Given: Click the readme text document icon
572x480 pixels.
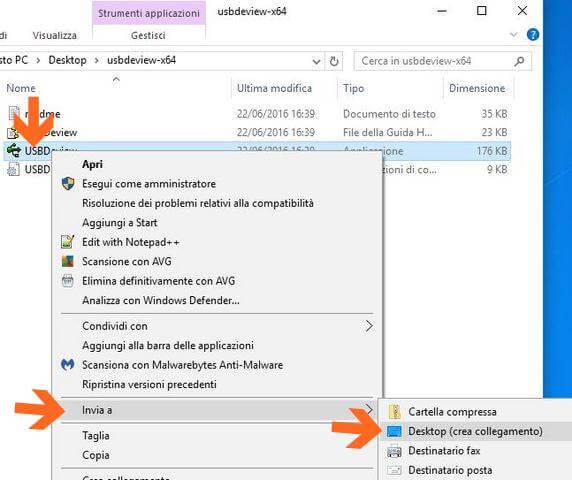Looking at the screenshot, I should tap(14, 113).
